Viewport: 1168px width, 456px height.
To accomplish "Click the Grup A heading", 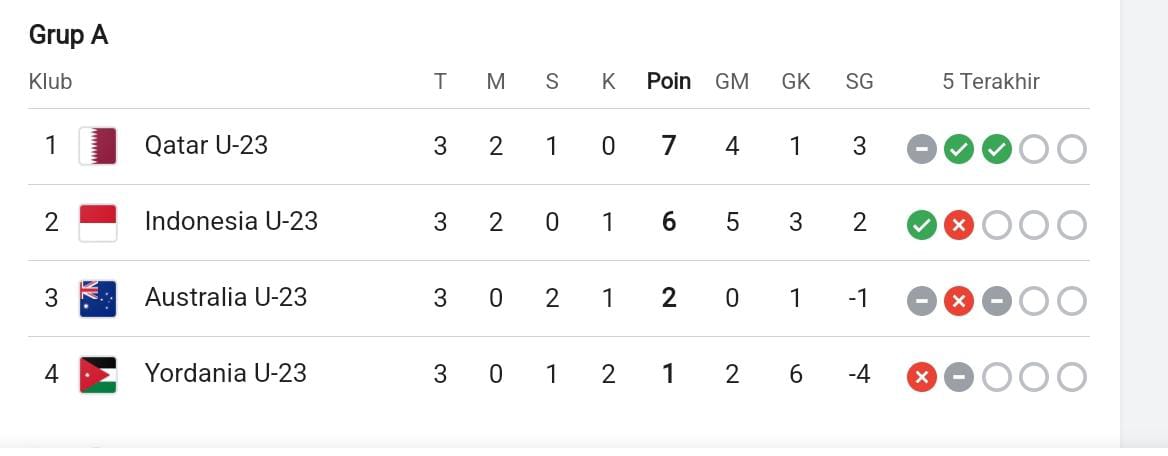I will 68,35.
